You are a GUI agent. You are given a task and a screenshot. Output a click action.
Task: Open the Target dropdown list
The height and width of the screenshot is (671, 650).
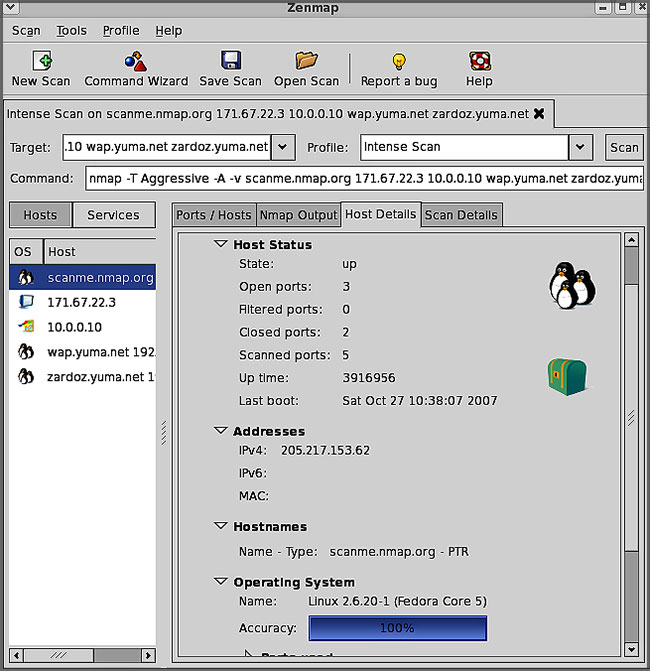[x=282, y=147]
